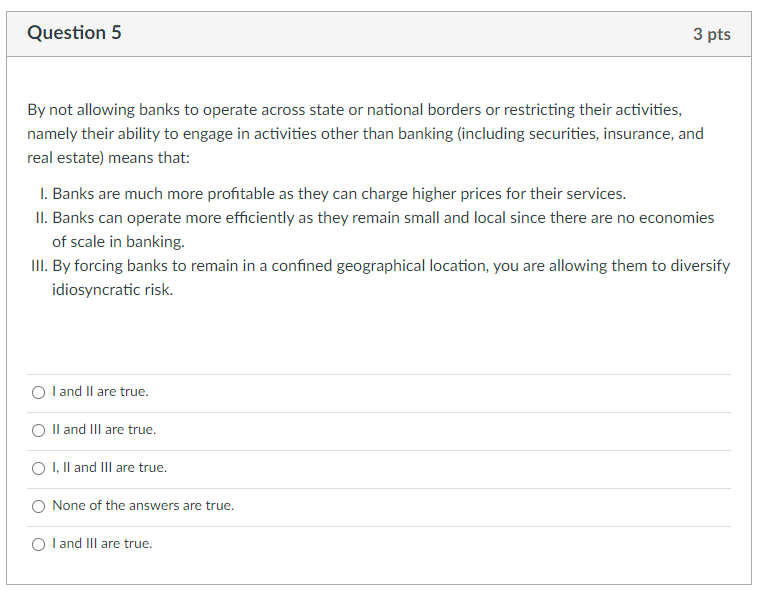This screenshot has width=758, height=594.
Task: Select the "I and III are true" radio button
Action: (39, 544)
